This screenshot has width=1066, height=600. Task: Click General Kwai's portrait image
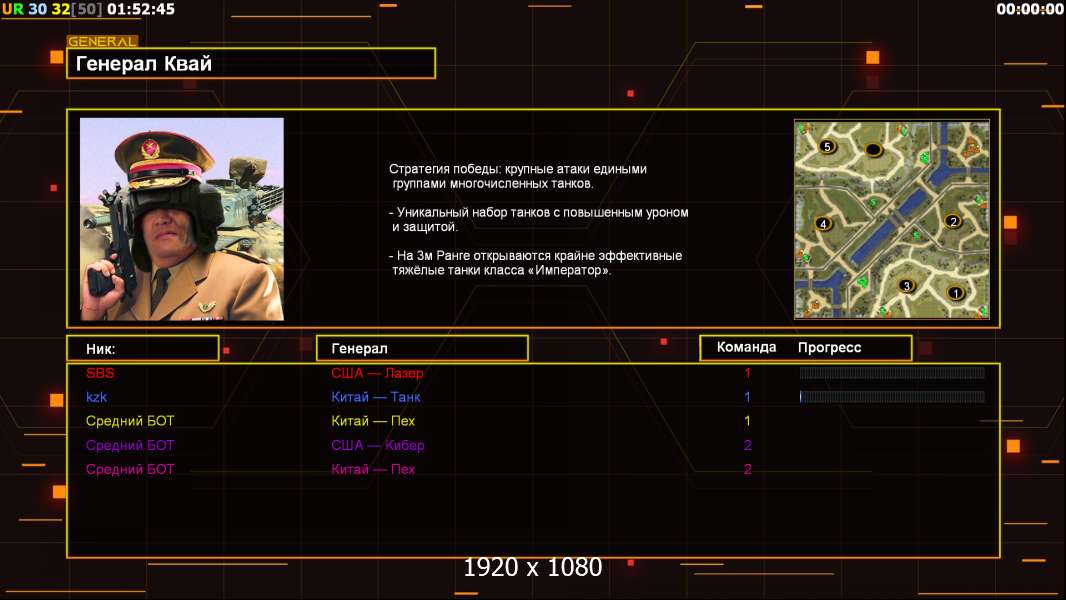[x=182, y=219]
